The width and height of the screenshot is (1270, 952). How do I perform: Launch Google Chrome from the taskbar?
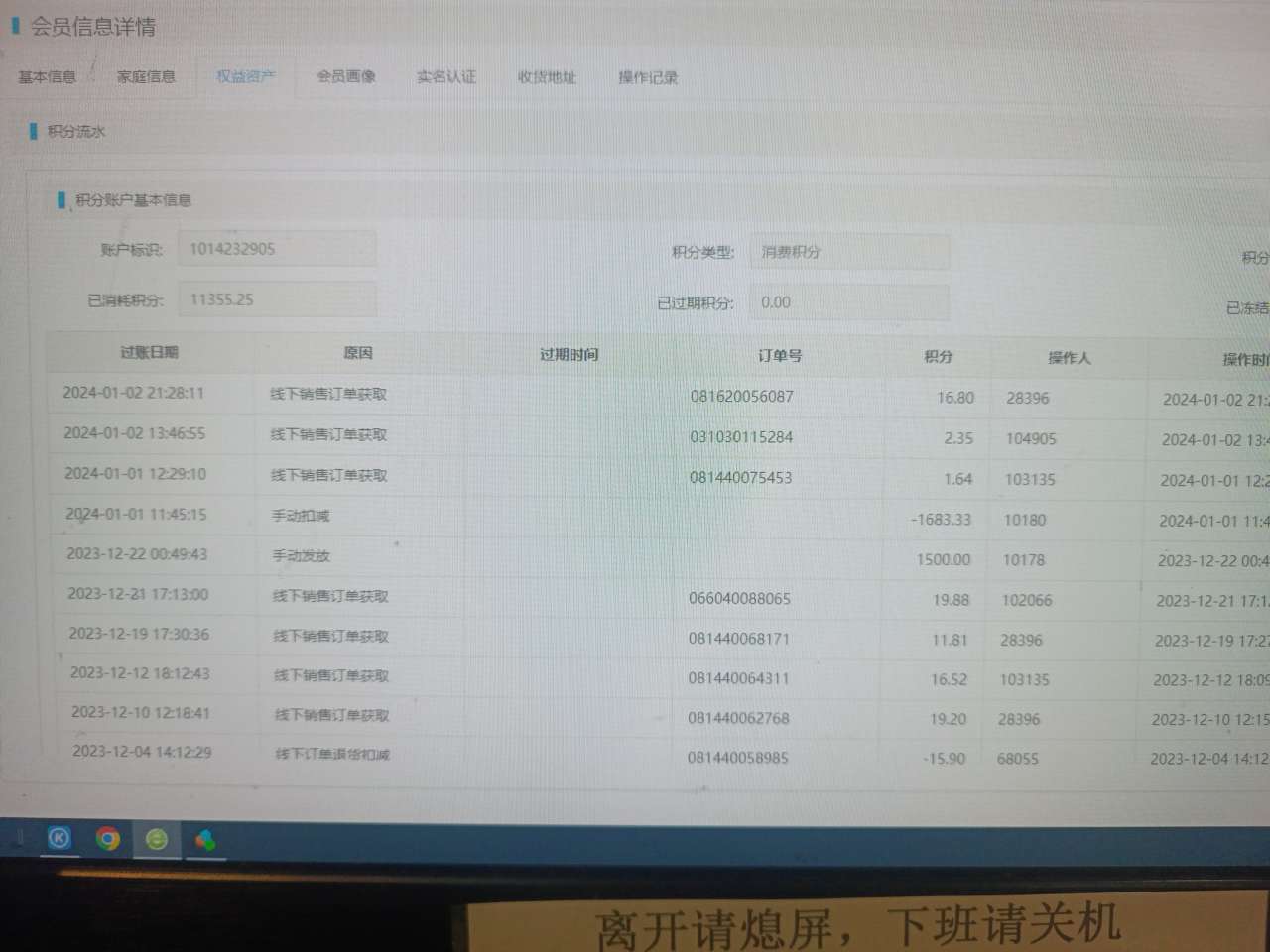108,839
